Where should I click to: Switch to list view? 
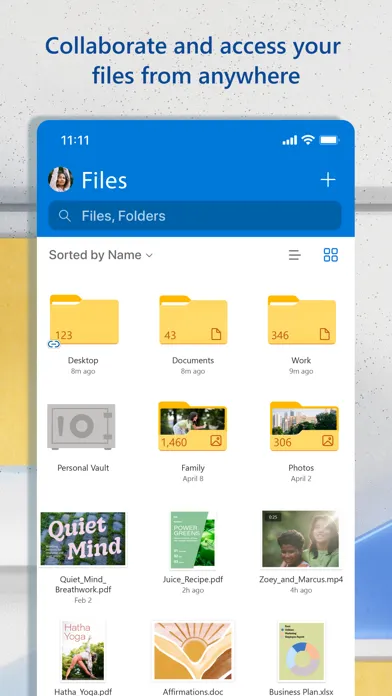point(295,255)
